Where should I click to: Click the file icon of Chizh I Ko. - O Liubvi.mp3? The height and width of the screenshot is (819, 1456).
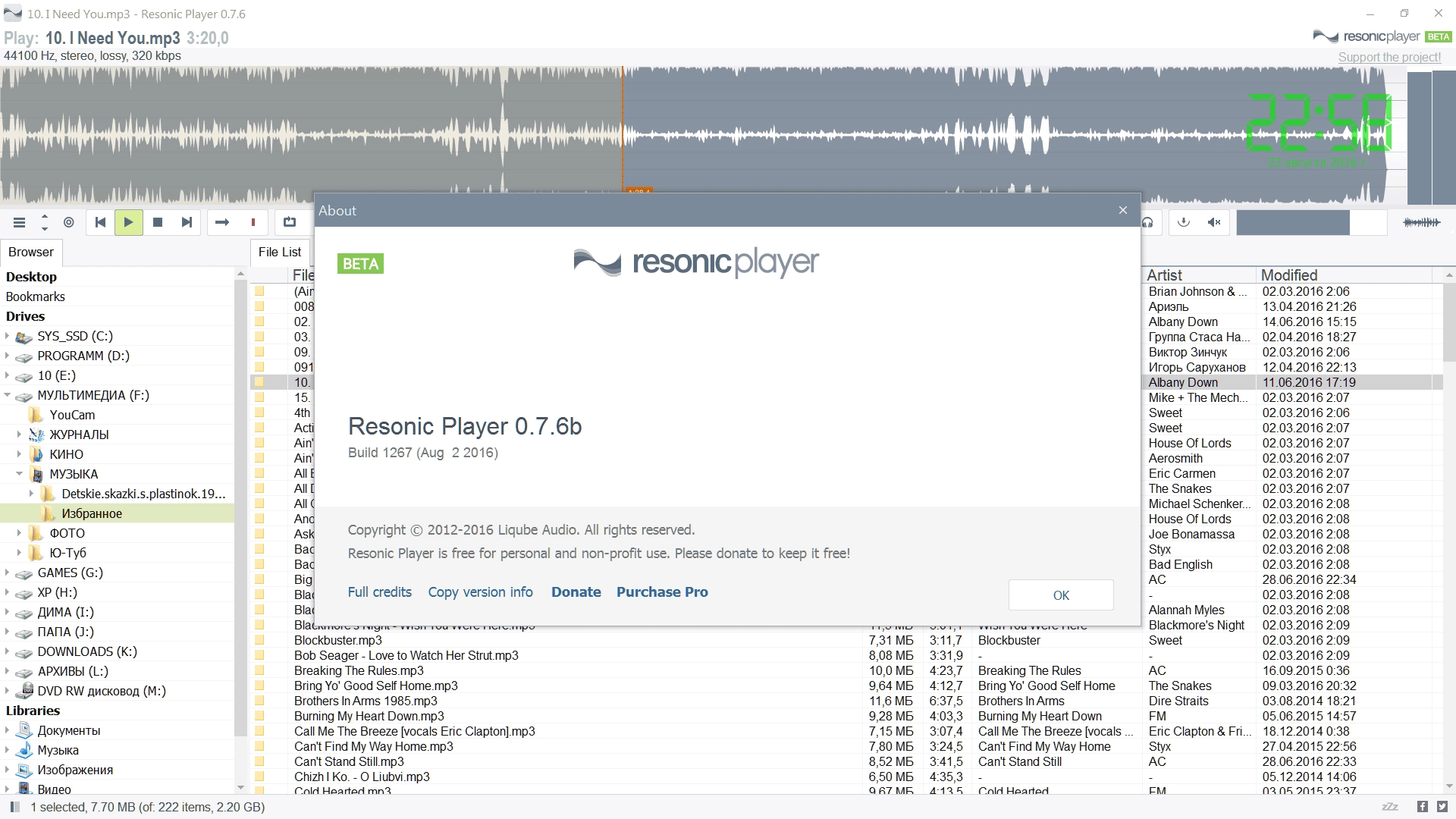[x=259, y=777]
